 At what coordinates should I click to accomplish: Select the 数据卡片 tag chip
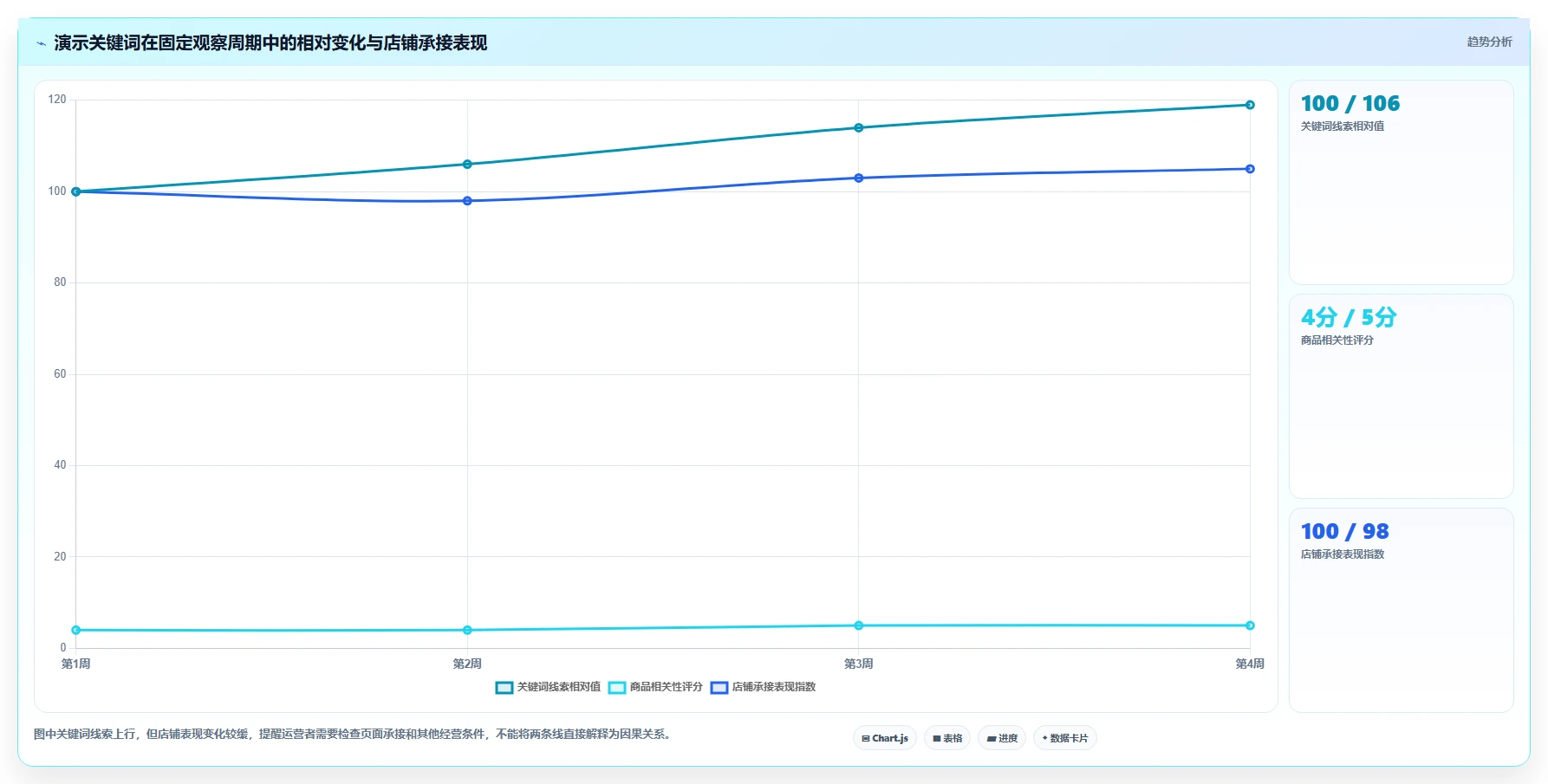[x=1065, y=738]
